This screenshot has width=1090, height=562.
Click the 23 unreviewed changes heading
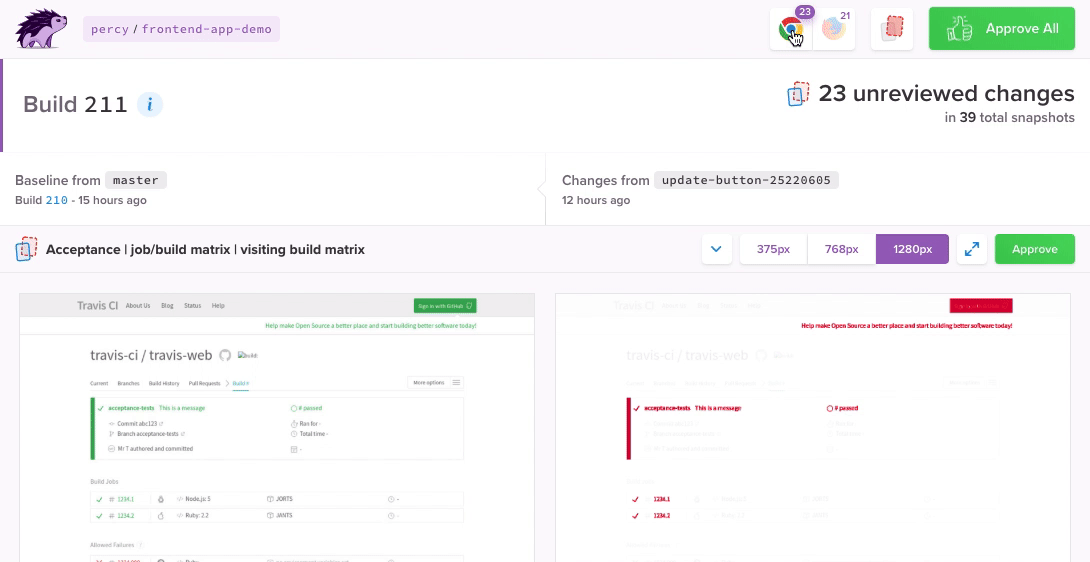(946, 94)
